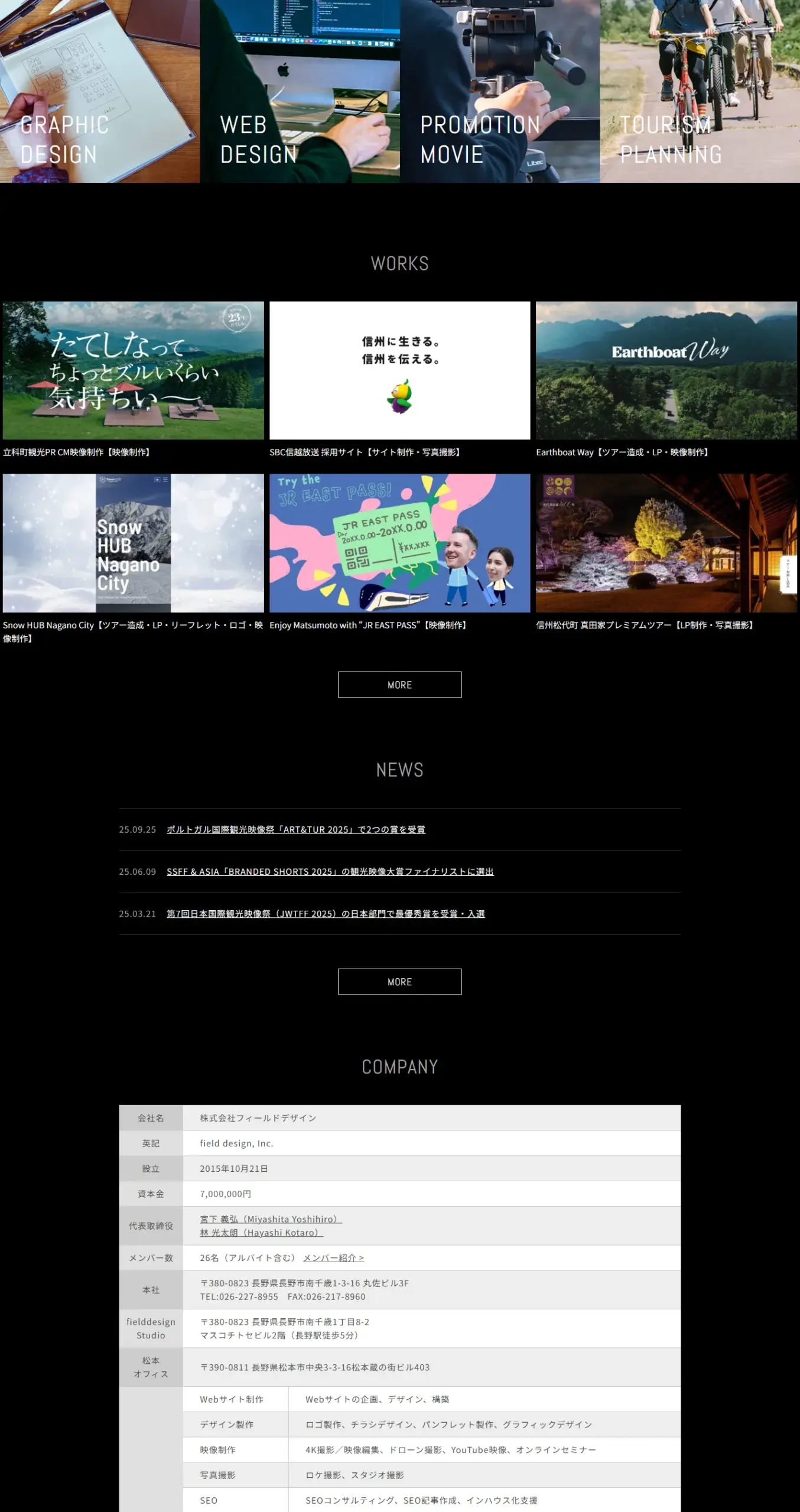
Task: Open the SBC信越放送 採用サイト work thumbnail
Action: [399, 370]
